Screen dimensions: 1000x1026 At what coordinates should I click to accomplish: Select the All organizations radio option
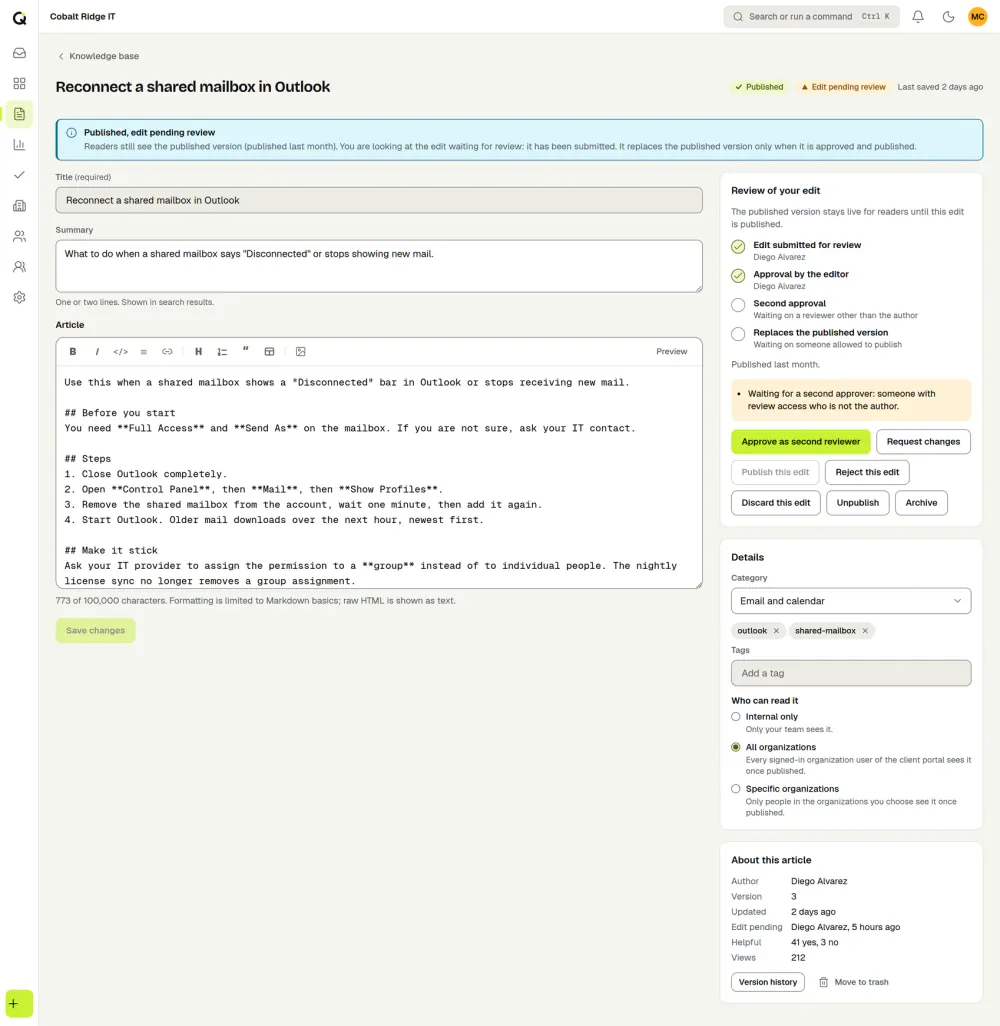pyautogui.click(x=736, y=747)
